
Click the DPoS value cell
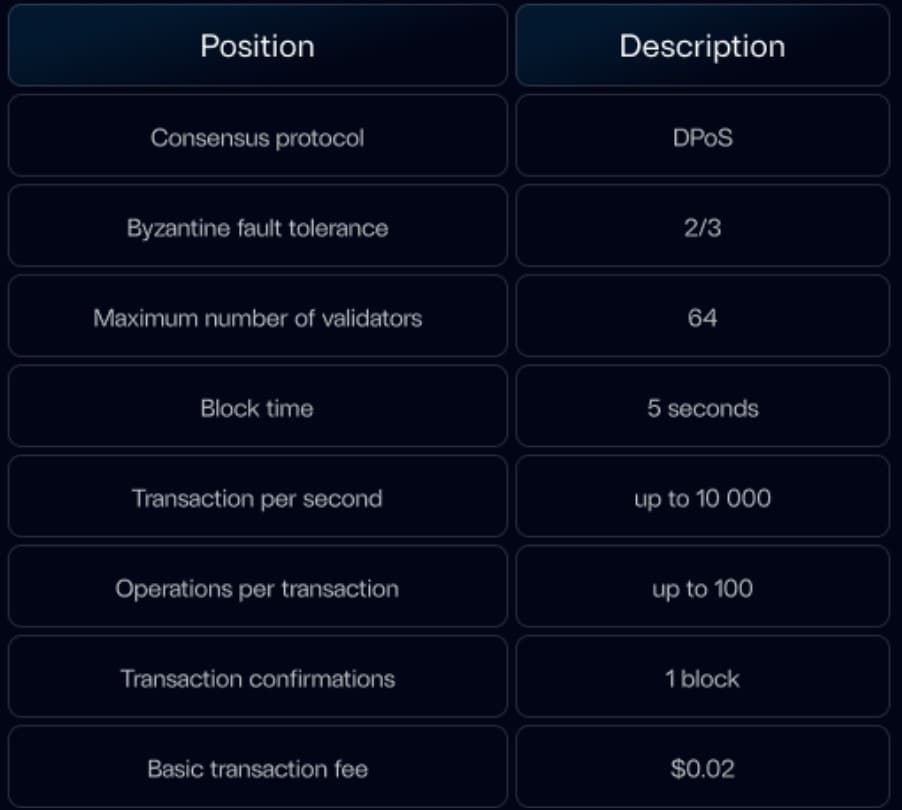(702, 137)
